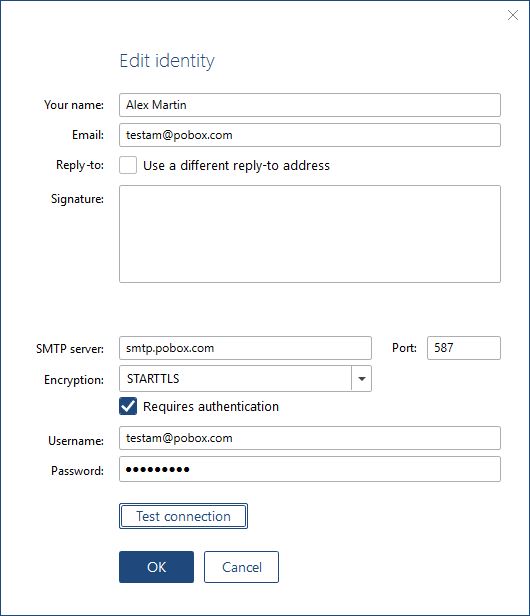
Task: Uncheck the Requires authentication checkbox
Action: tap(128, 406)
